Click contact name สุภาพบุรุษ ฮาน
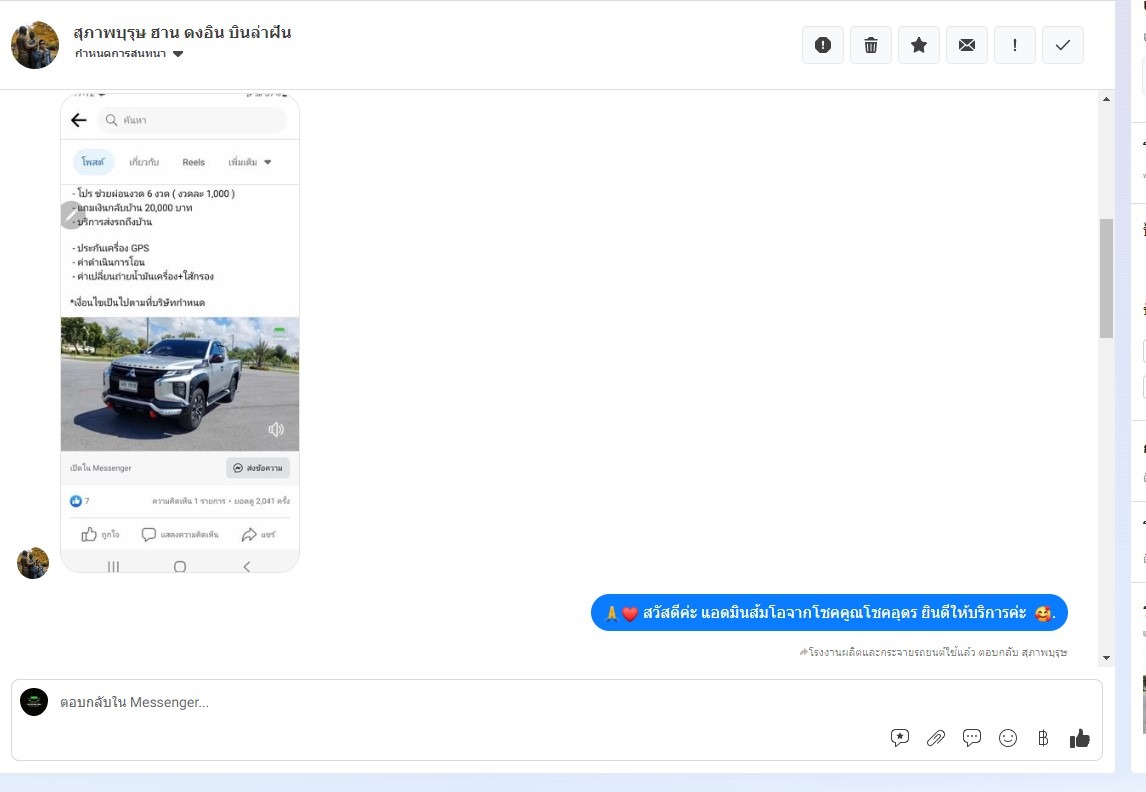1146x792 pixels. pos(182,32)
